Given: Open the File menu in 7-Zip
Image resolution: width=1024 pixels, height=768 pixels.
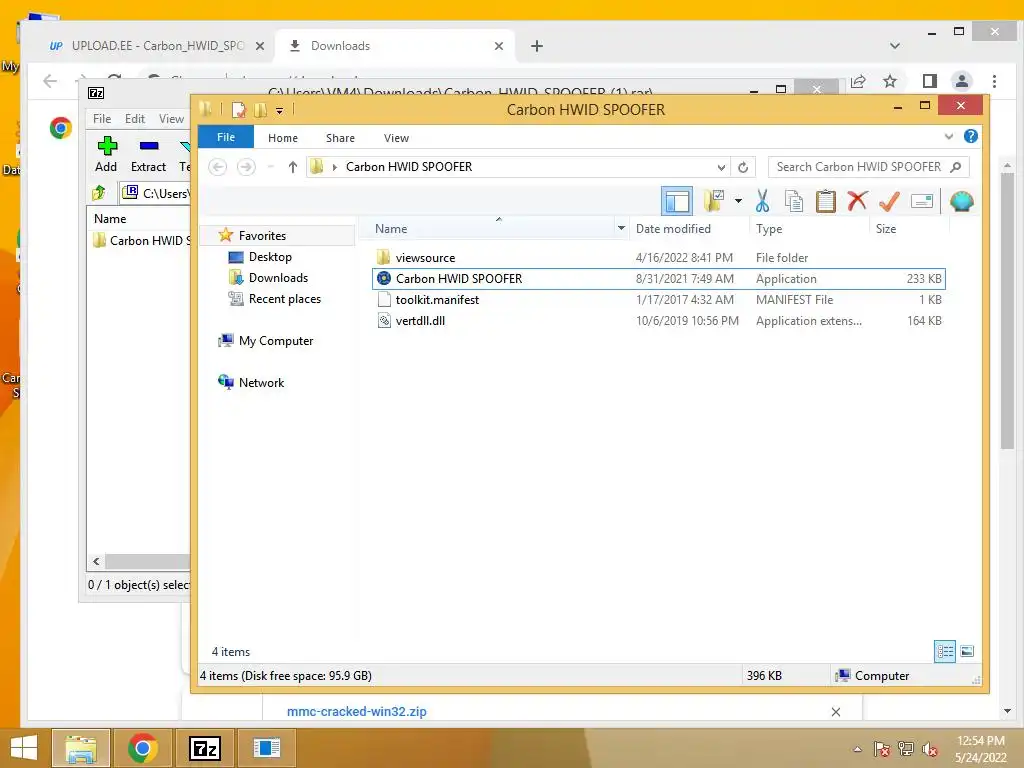Looking at the screenshot, I should coord(102,119).
